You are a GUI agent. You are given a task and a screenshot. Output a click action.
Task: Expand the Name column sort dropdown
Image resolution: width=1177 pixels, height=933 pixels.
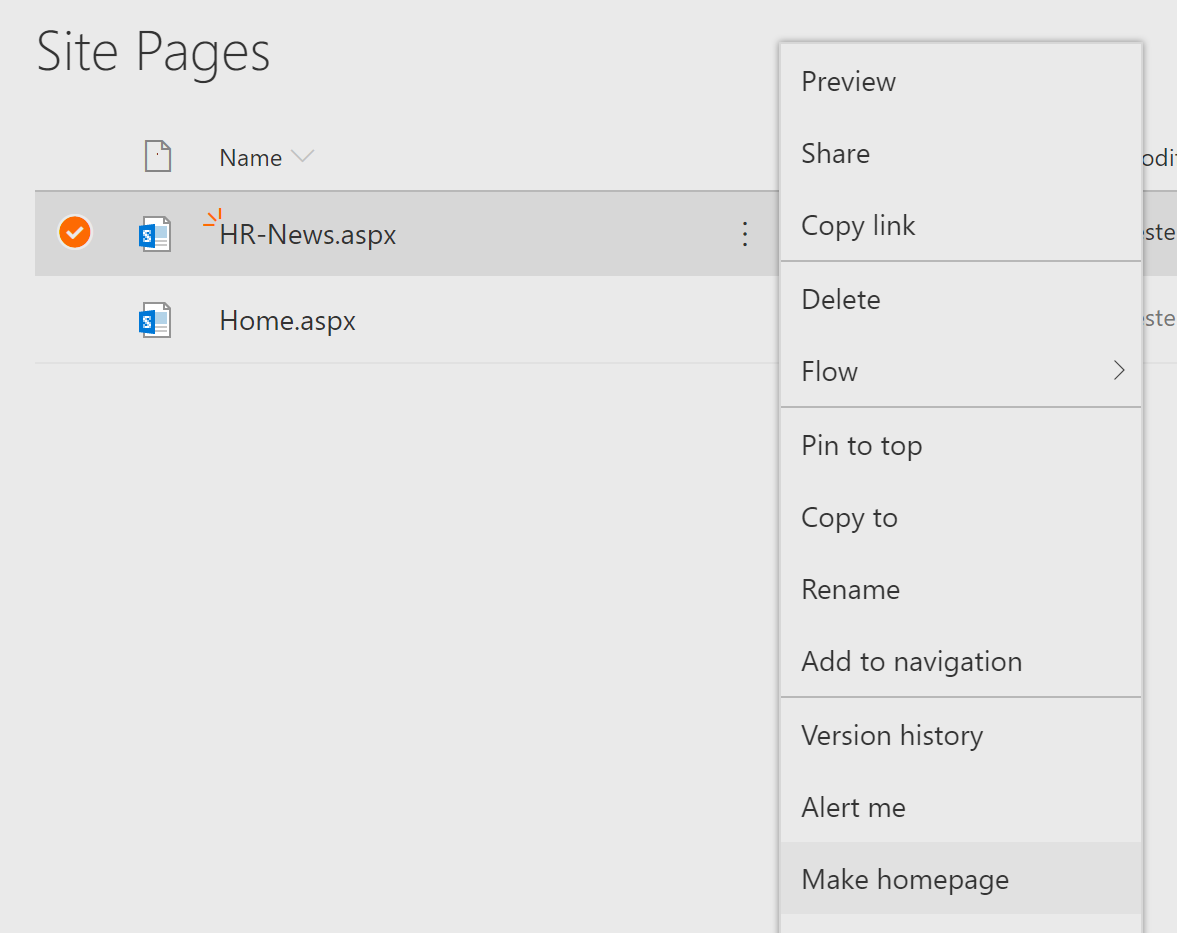point(303,156)
